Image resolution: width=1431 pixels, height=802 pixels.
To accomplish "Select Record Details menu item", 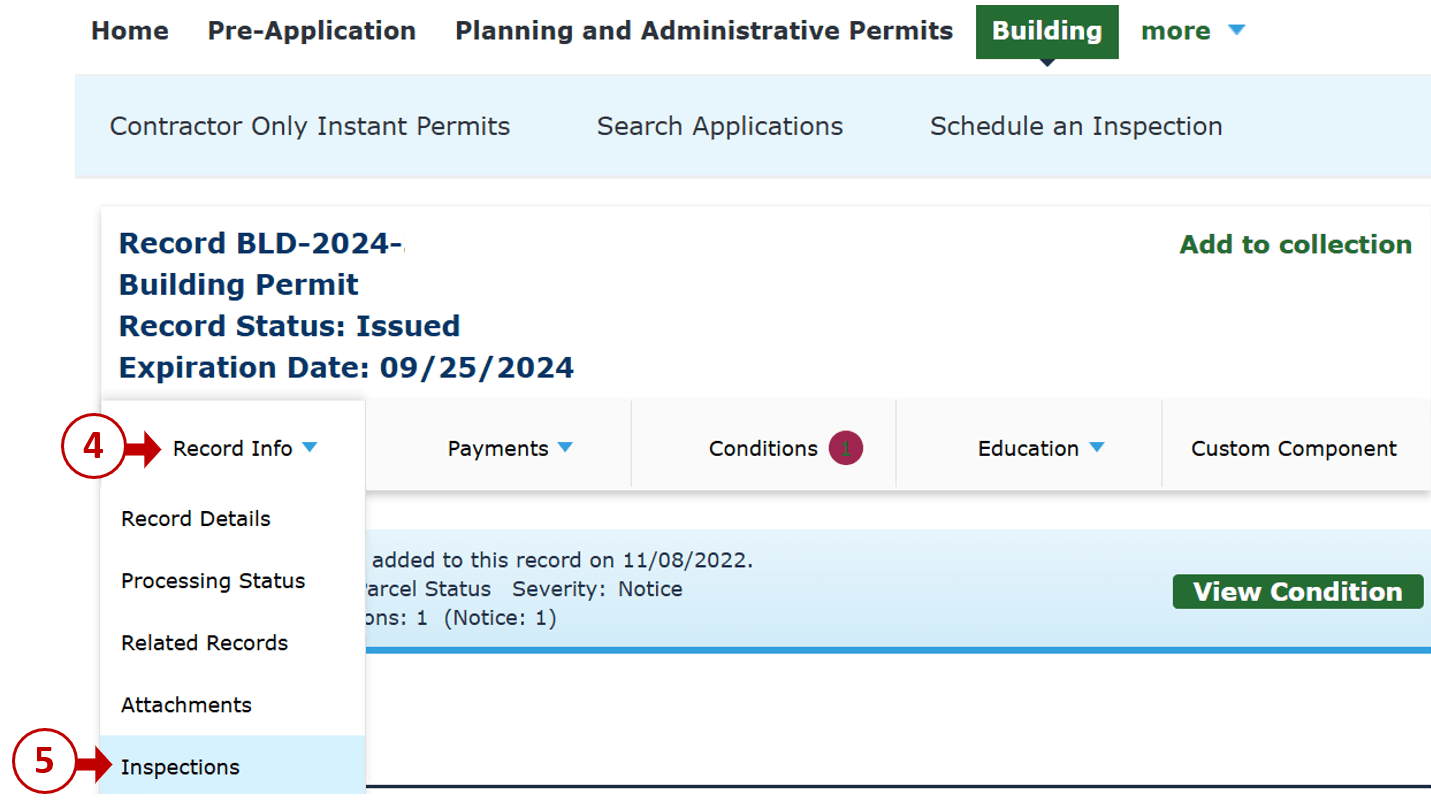I will tap(196, 519).
